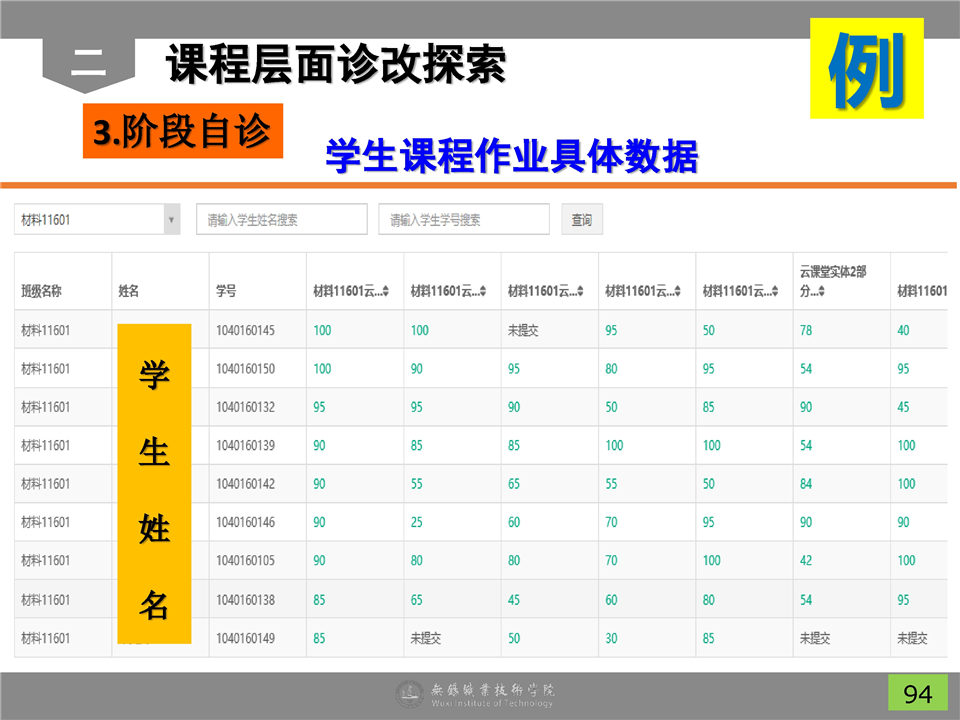Click the yellow 学生姓名 overlay box
960x720 pixels.
coord(154,484)
